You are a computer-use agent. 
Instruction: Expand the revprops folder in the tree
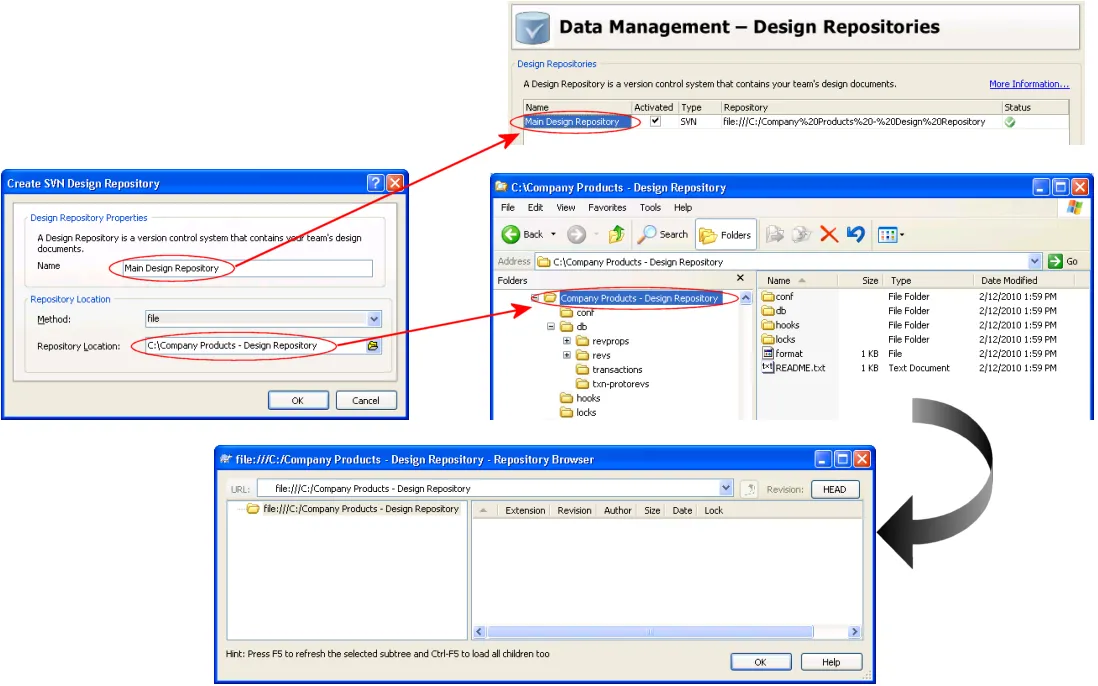tap(567, 341)
